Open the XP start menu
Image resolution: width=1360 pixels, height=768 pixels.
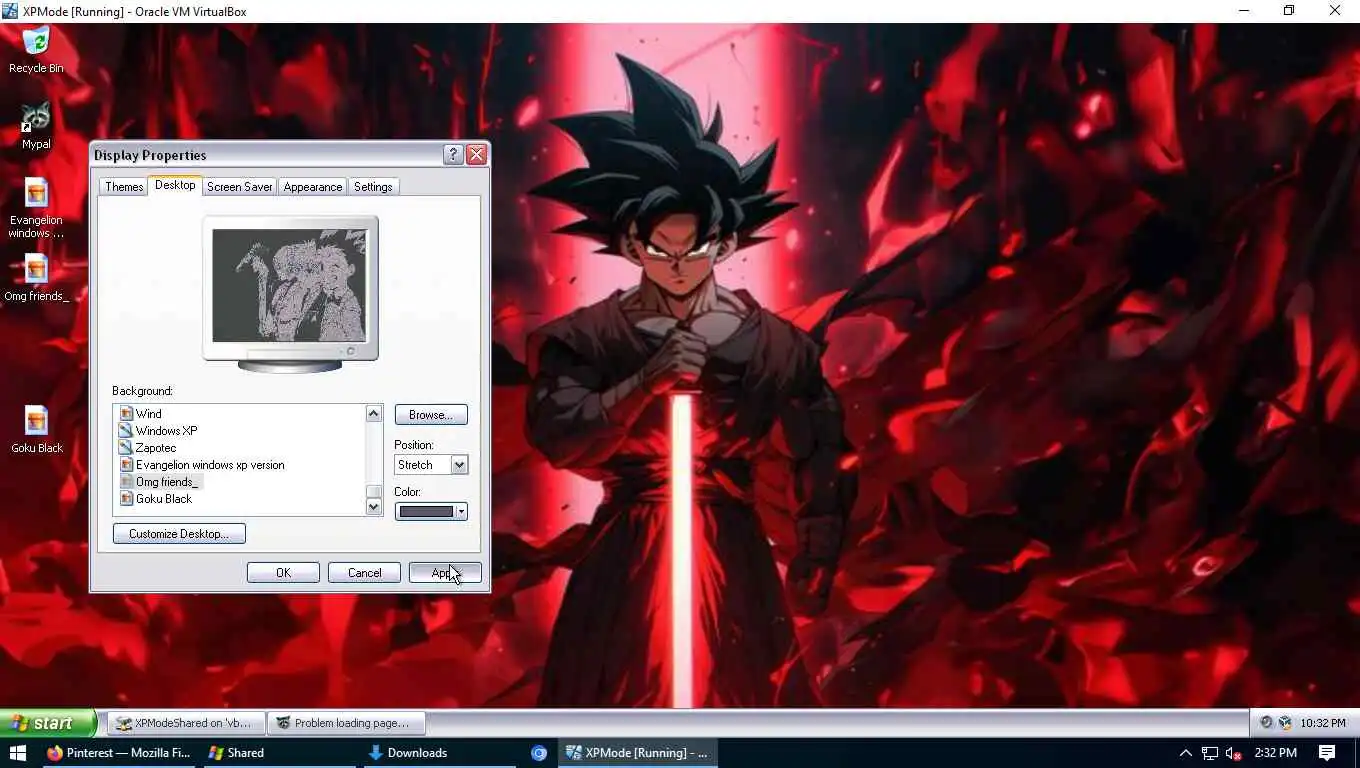pos(47,723)
